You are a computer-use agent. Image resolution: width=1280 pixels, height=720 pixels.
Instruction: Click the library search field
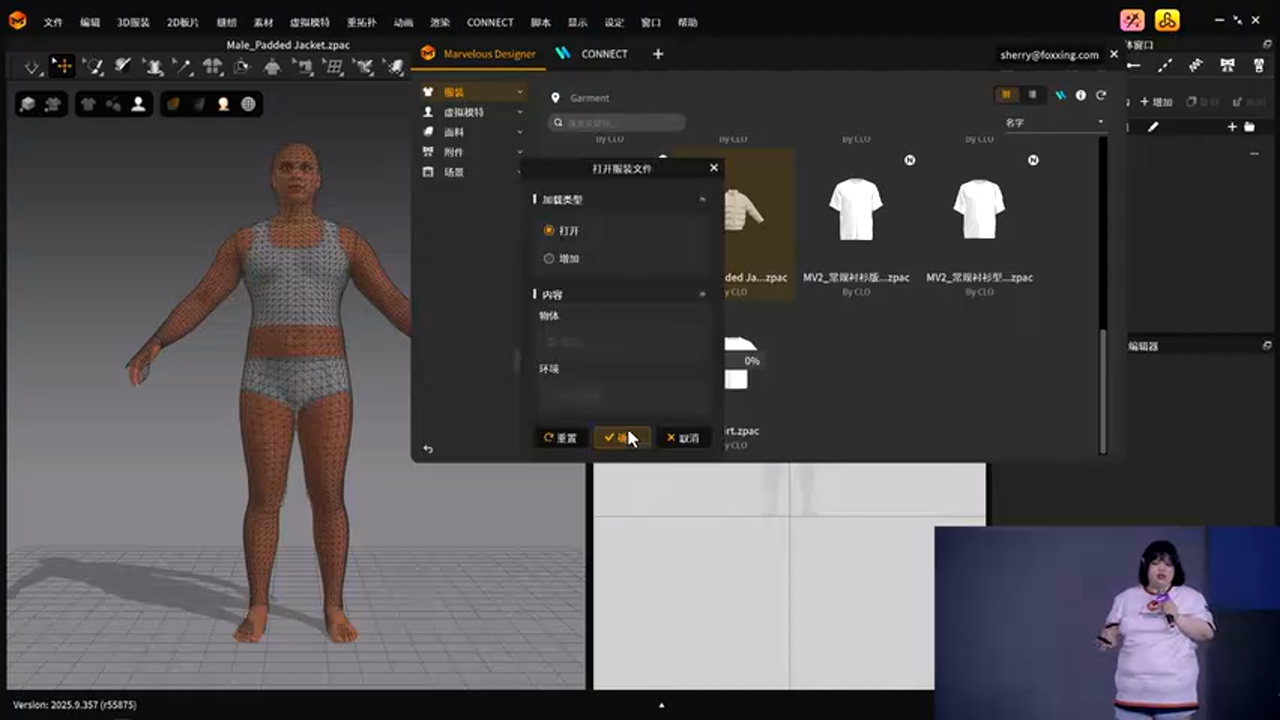617,123
